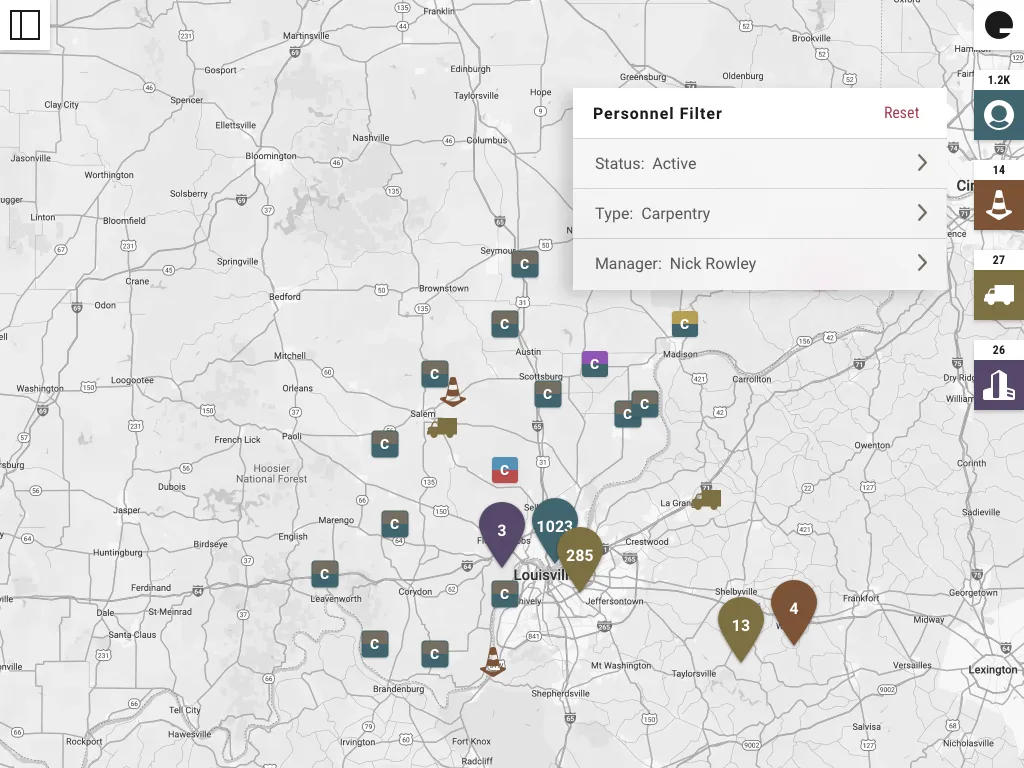
Task: Click the traffic cone marker near Salem
Action: pos(453,392)
